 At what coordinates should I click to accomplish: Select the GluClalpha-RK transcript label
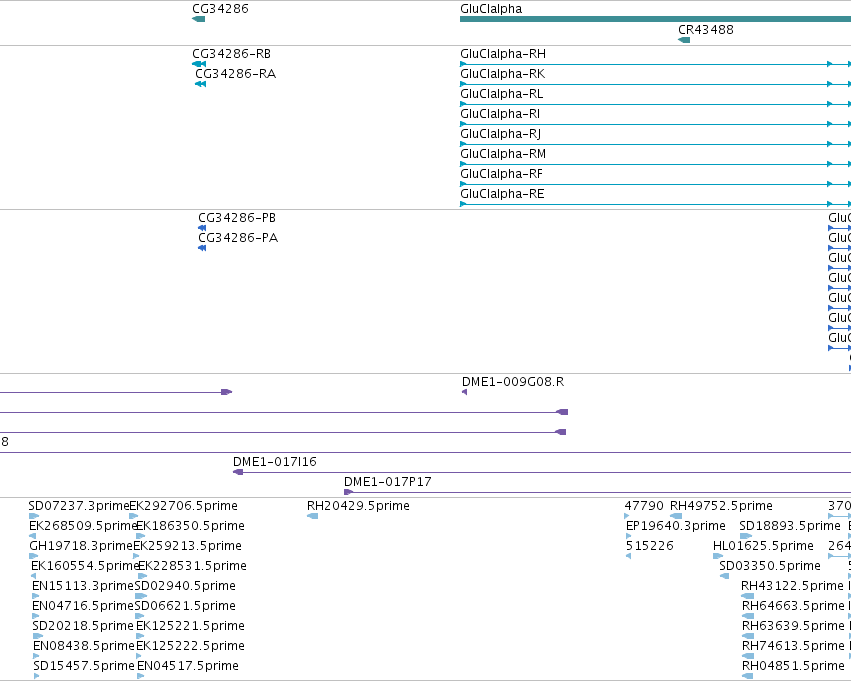(x=503, y=74)
